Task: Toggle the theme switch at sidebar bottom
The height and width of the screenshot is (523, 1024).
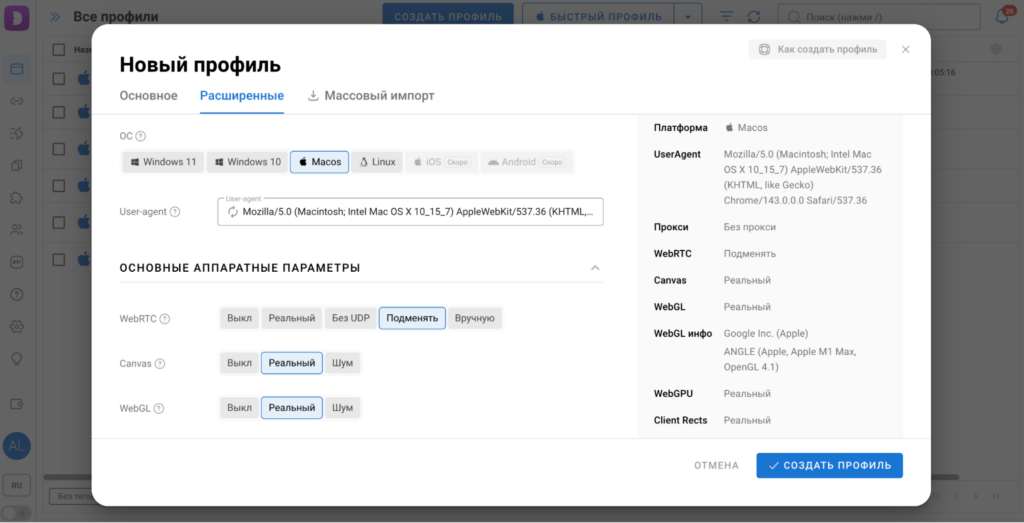Action: pos(16,514)
